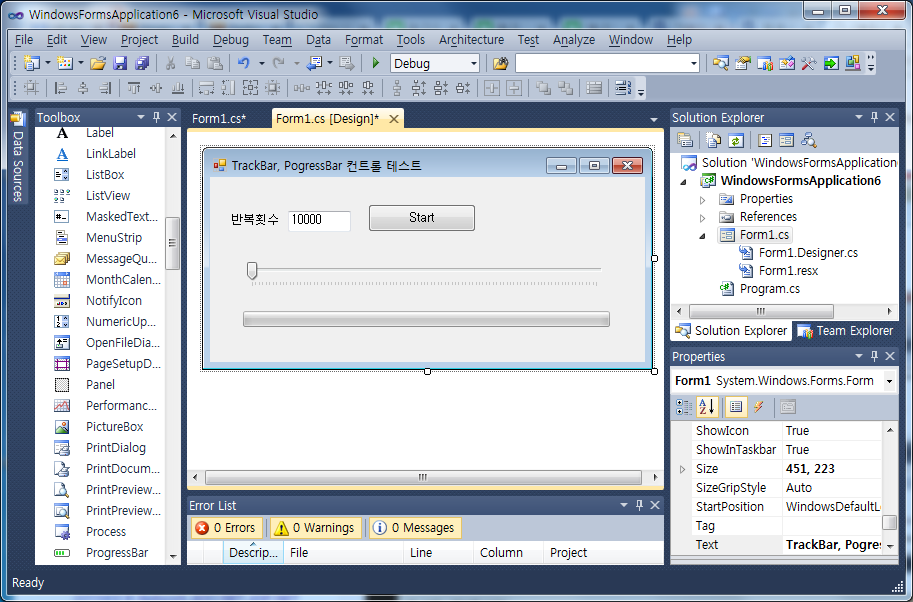Click the Description column header in Error List

[x=253, y=553]
